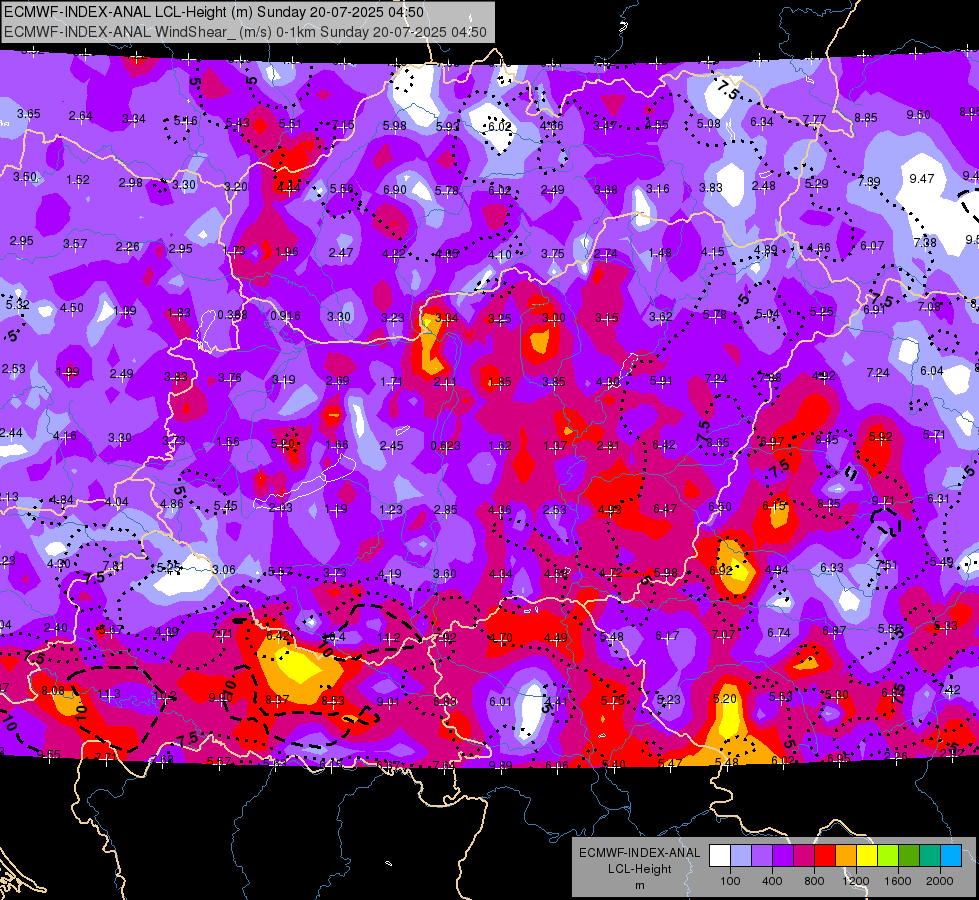Click the wind shear value '1.66'

coord(337,445)
